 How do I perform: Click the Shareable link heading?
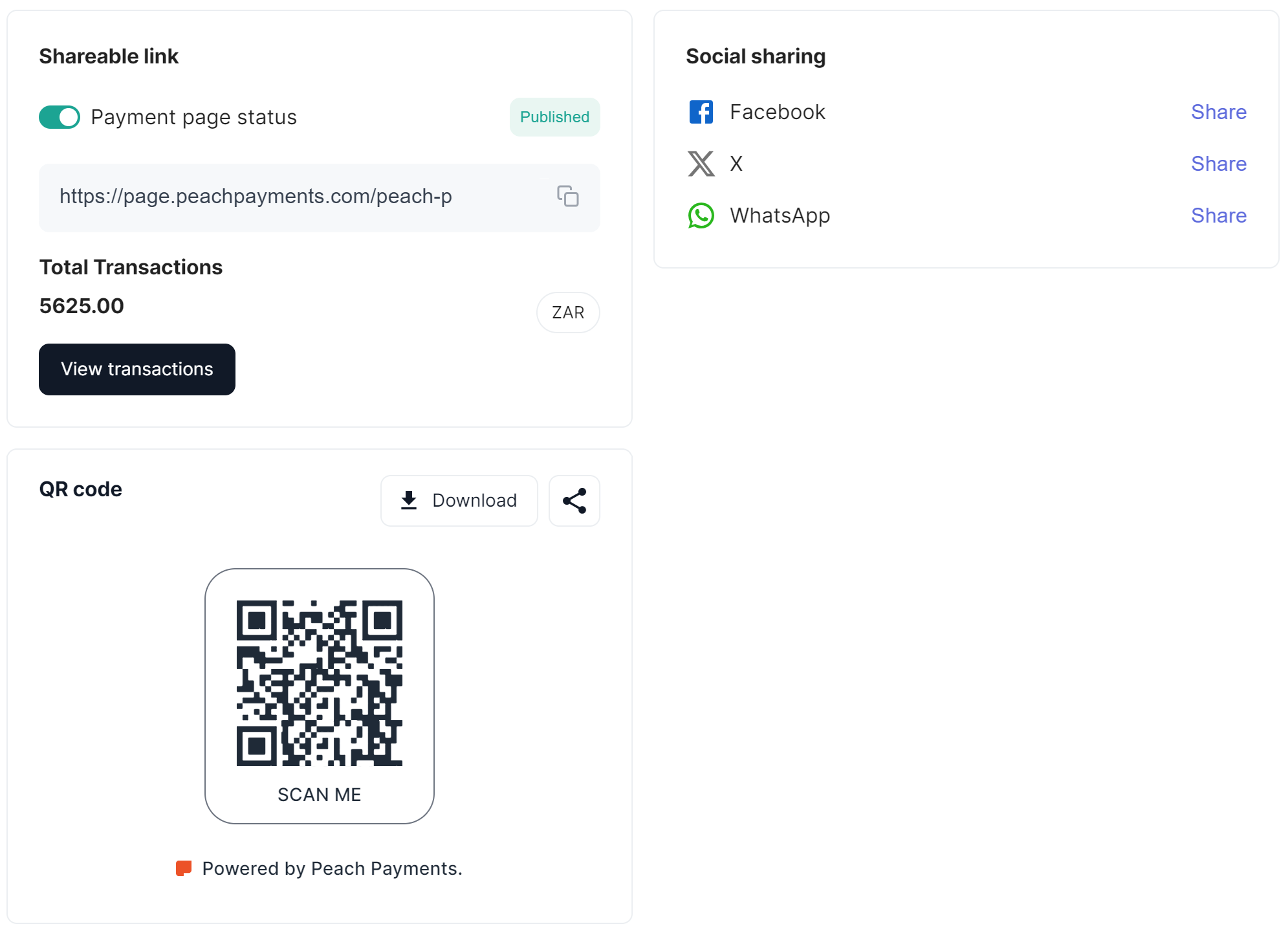click(x=109, y=56)
